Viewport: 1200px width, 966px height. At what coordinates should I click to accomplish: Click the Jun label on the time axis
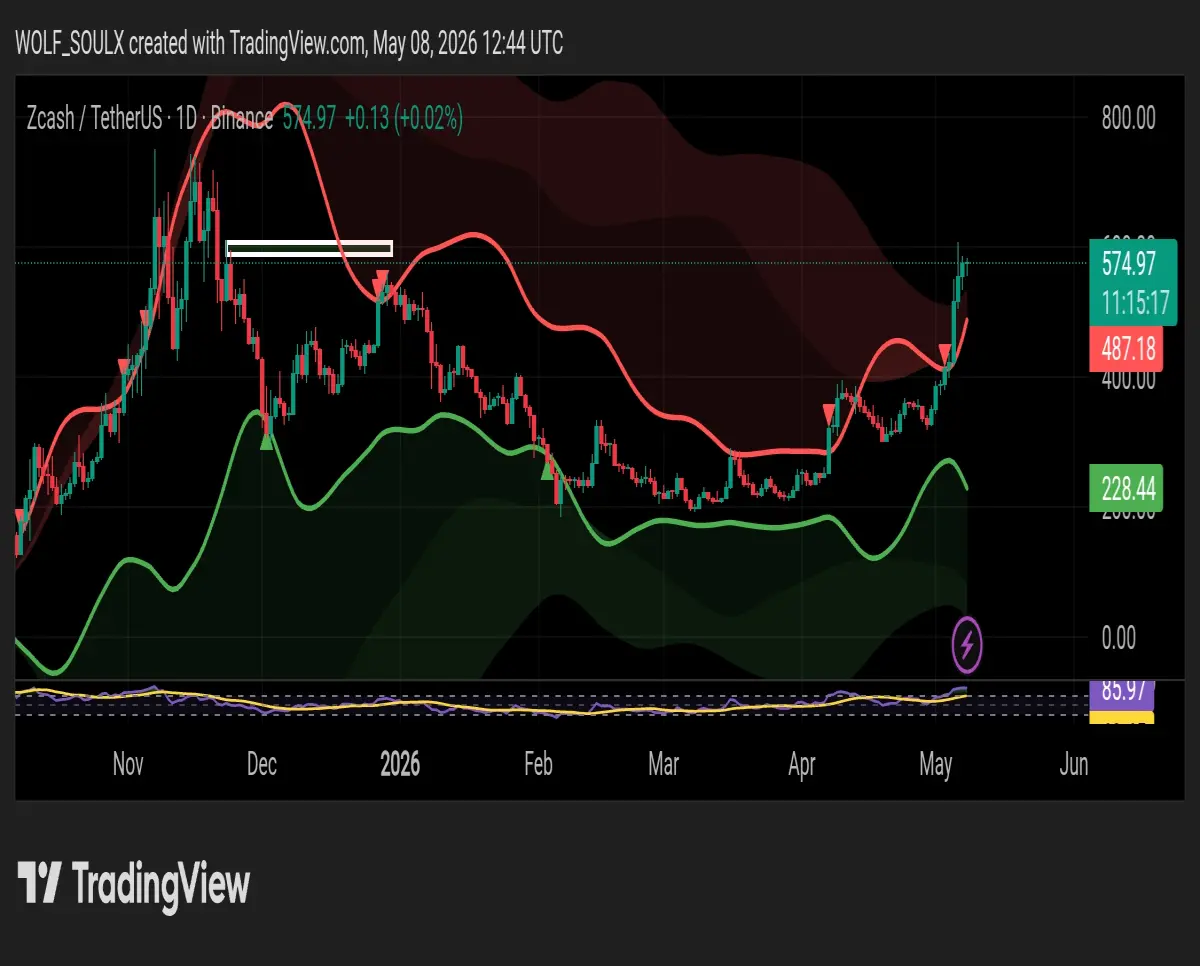(1073, 766)
